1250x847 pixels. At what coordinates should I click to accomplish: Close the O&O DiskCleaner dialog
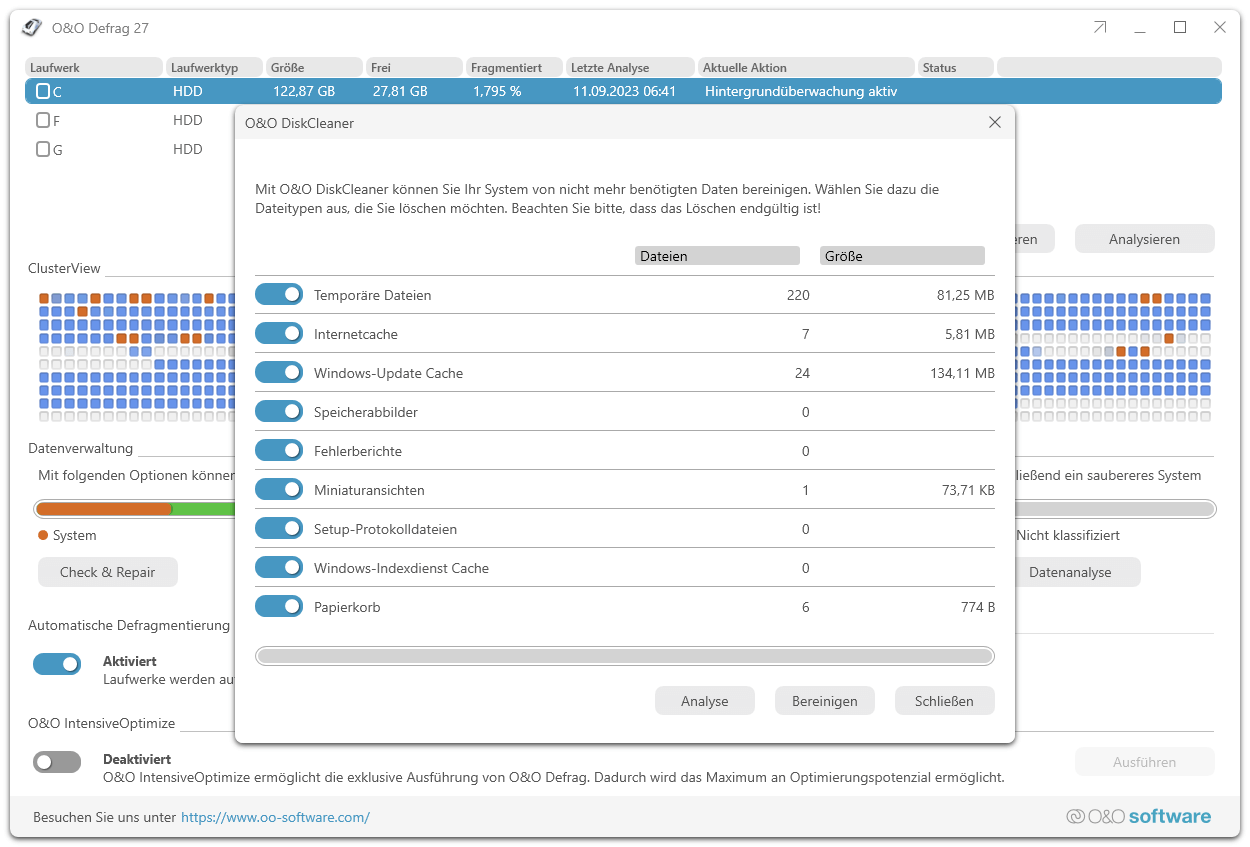pyautogui.click(x=995, y=122)
